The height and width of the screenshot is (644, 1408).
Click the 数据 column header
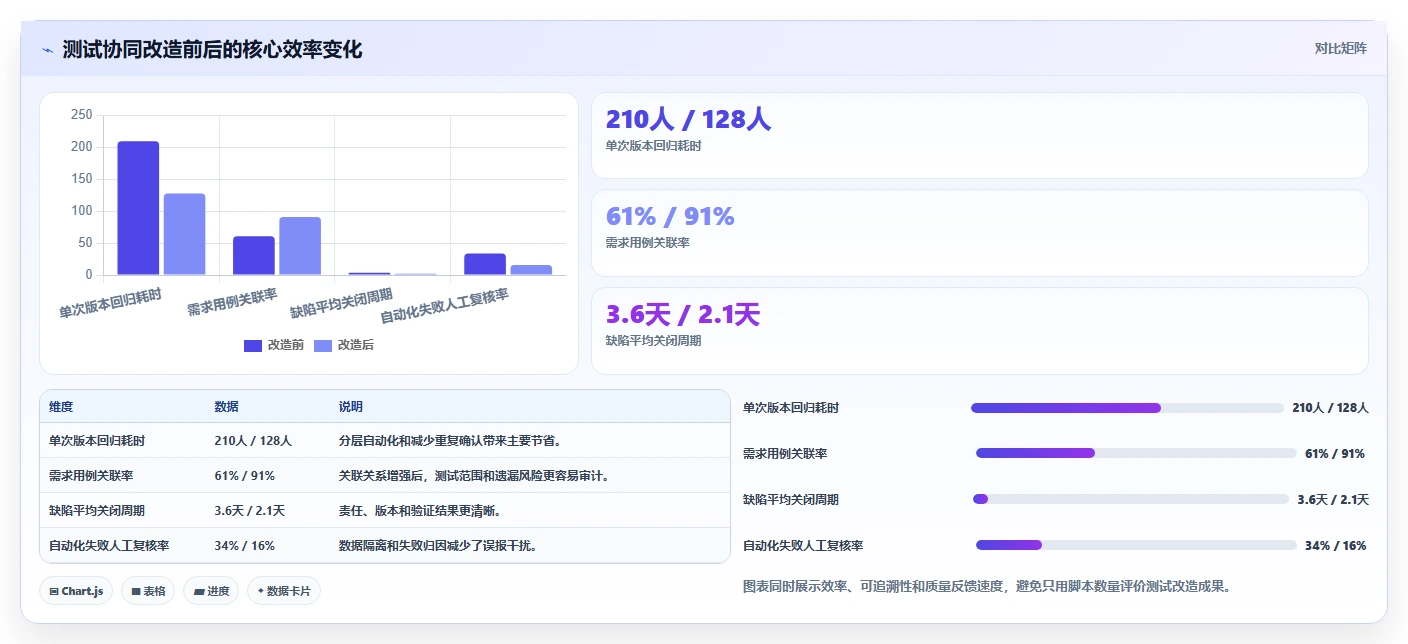coord(226,407)
